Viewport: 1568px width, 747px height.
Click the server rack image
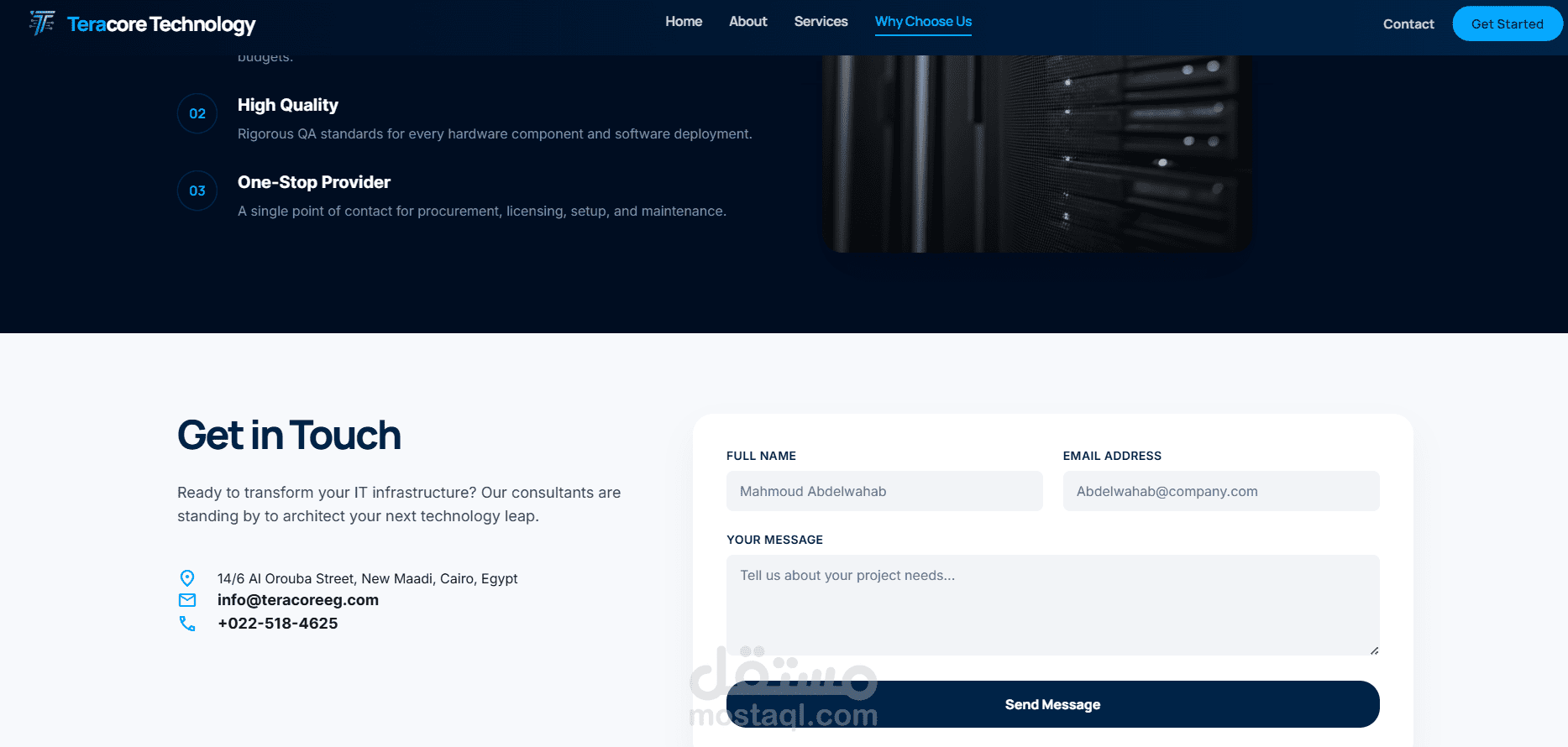click(x=1037, y=154)
